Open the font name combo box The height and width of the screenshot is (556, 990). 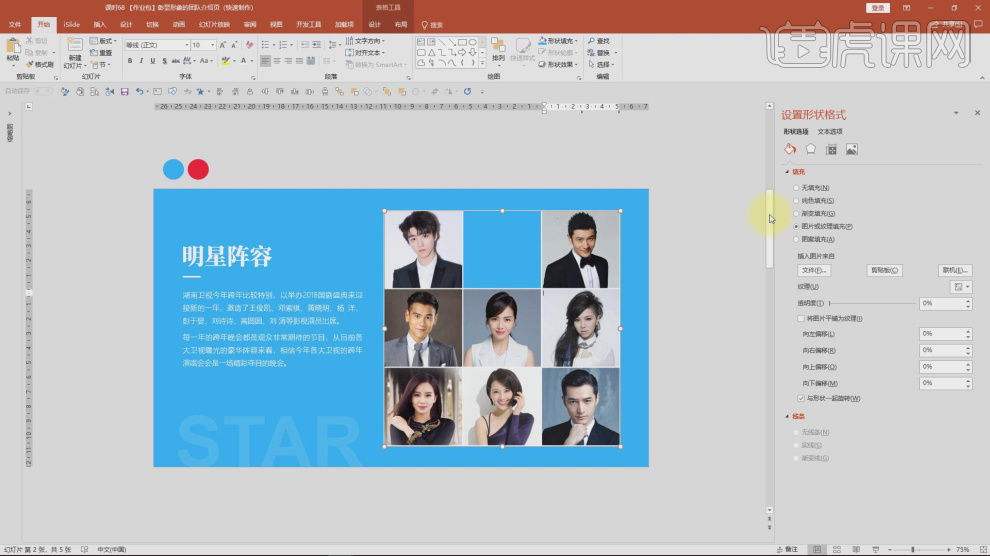[156, 45]
